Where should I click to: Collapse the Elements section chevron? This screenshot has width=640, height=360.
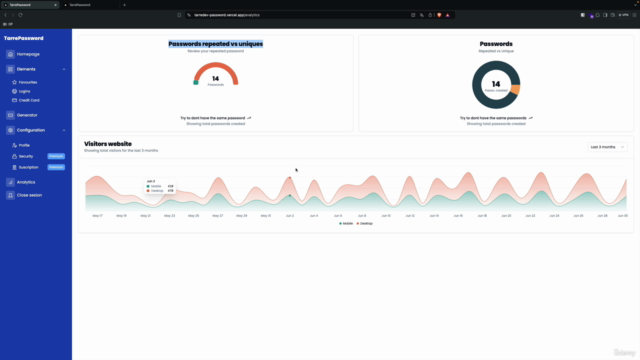64,69
